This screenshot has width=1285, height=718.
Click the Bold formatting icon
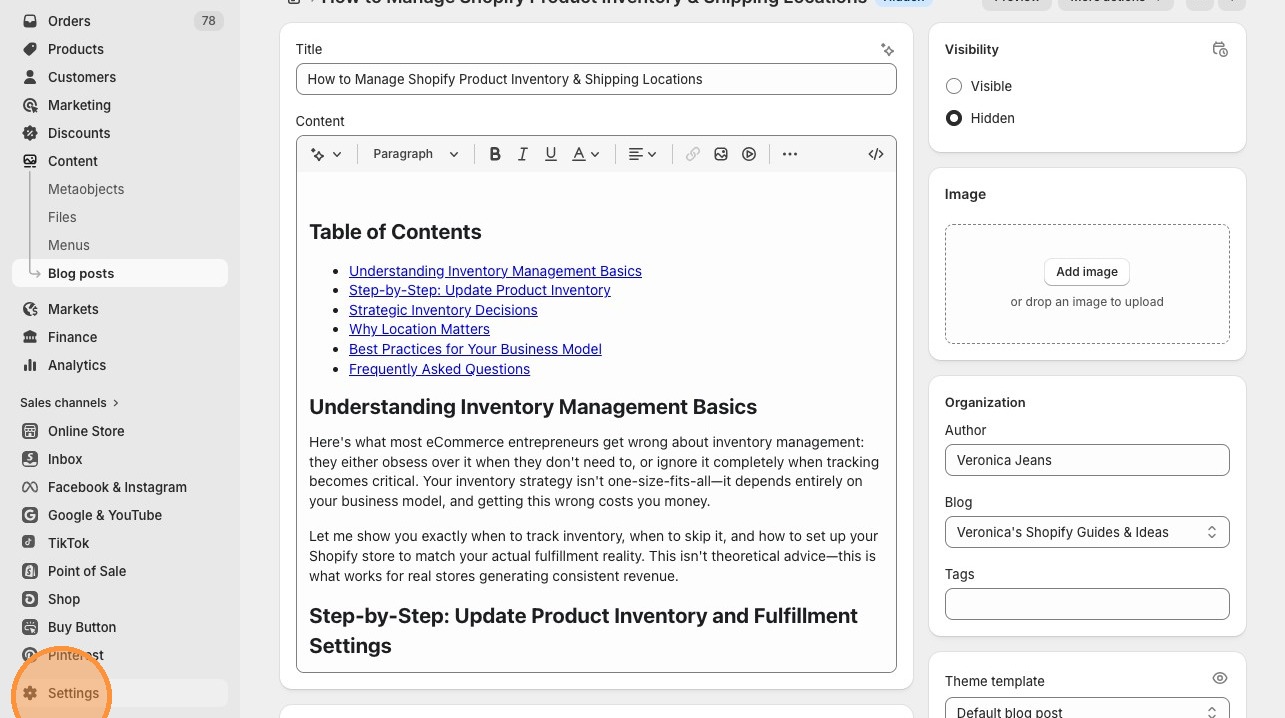point(495,154)
